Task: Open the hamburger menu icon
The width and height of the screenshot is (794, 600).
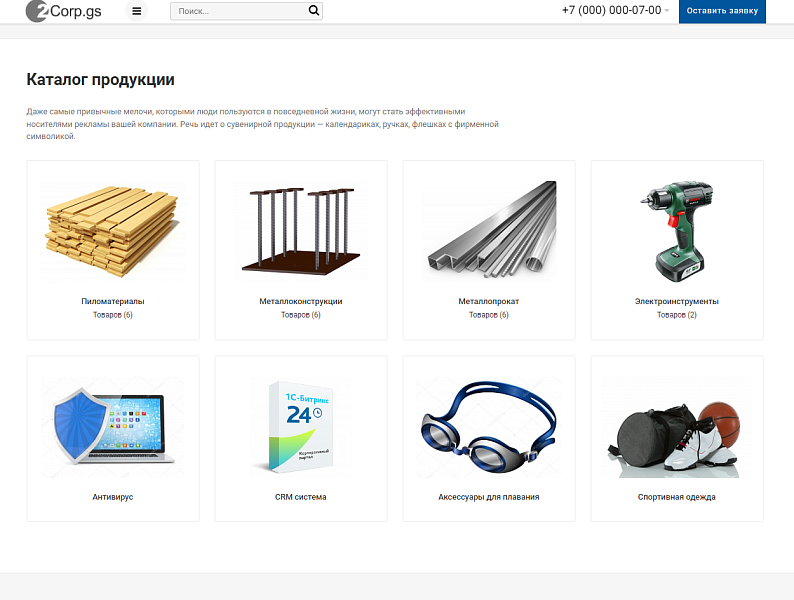Action: coord(137,11)
